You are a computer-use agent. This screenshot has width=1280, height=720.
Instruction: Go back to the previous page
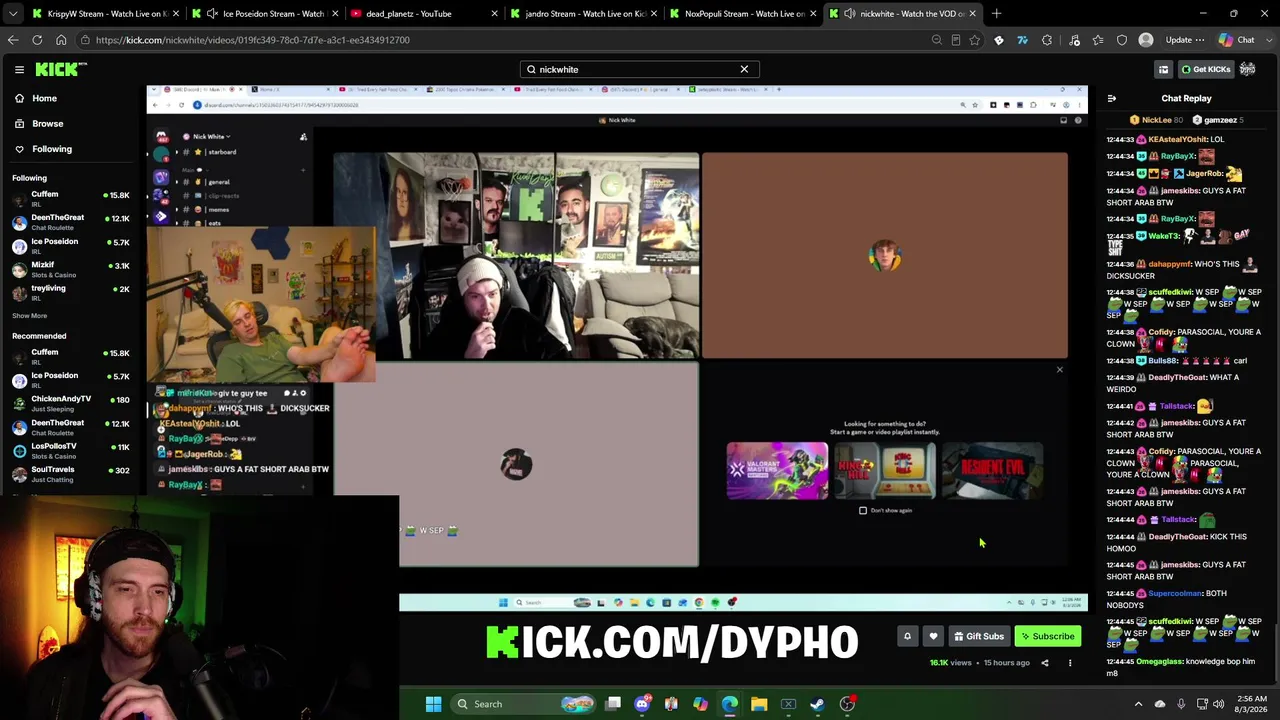click(13, 40)
